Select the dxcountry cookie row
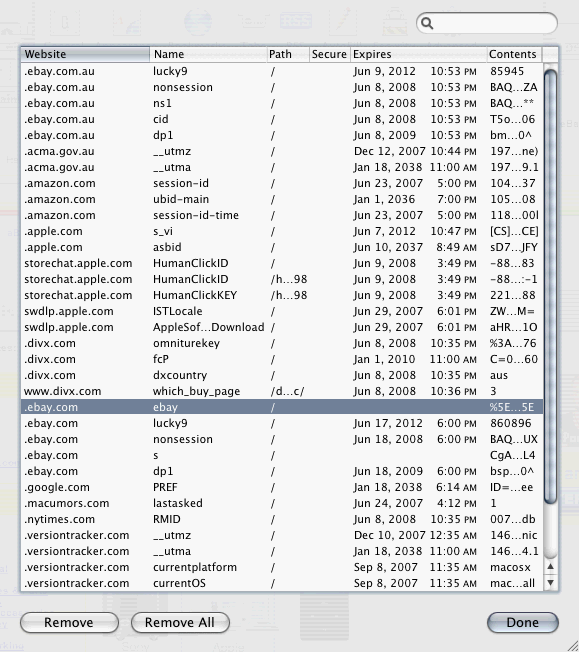579x652 pixels. [x=282, y=375]
